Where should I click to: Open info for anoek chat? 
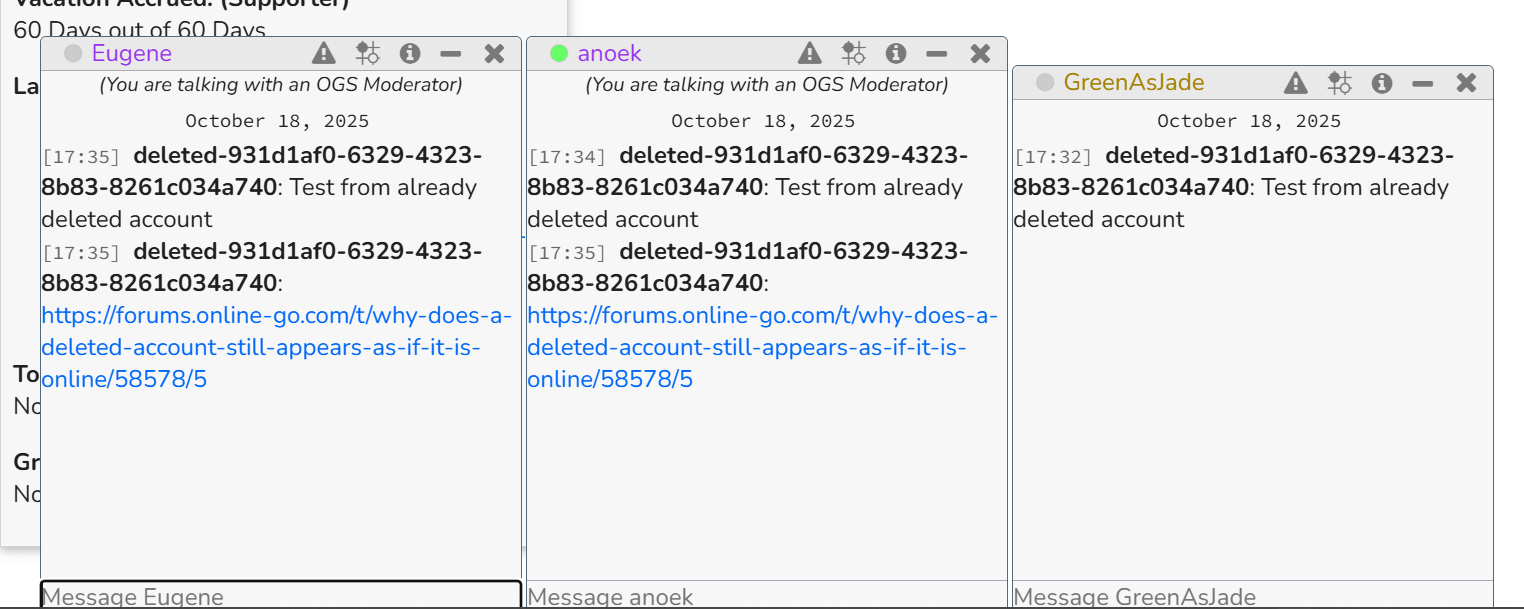point(896,54)
